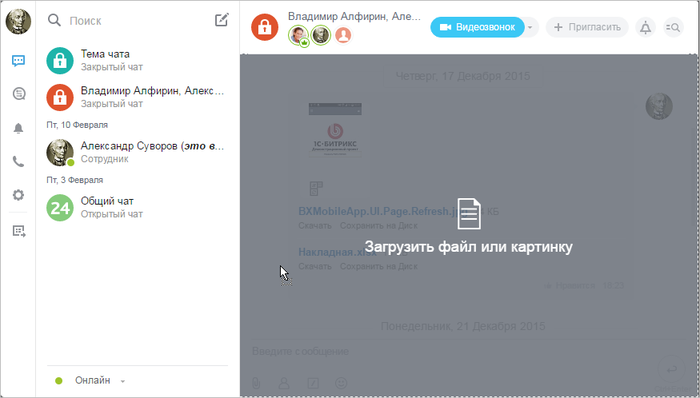Click the Пригласить button
Image resolution: width=700 pixels, height=398 pixels.
(587, 27)
